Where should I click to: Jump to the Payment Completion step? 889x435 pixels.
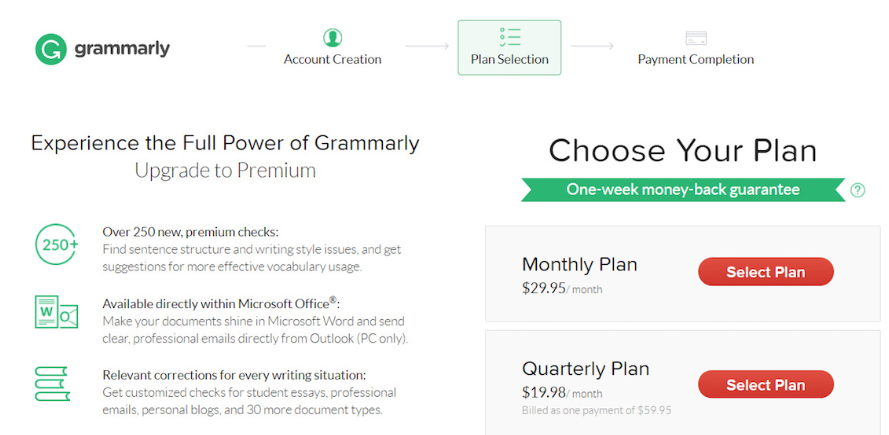pyautogui.click(x=696, y=59)
